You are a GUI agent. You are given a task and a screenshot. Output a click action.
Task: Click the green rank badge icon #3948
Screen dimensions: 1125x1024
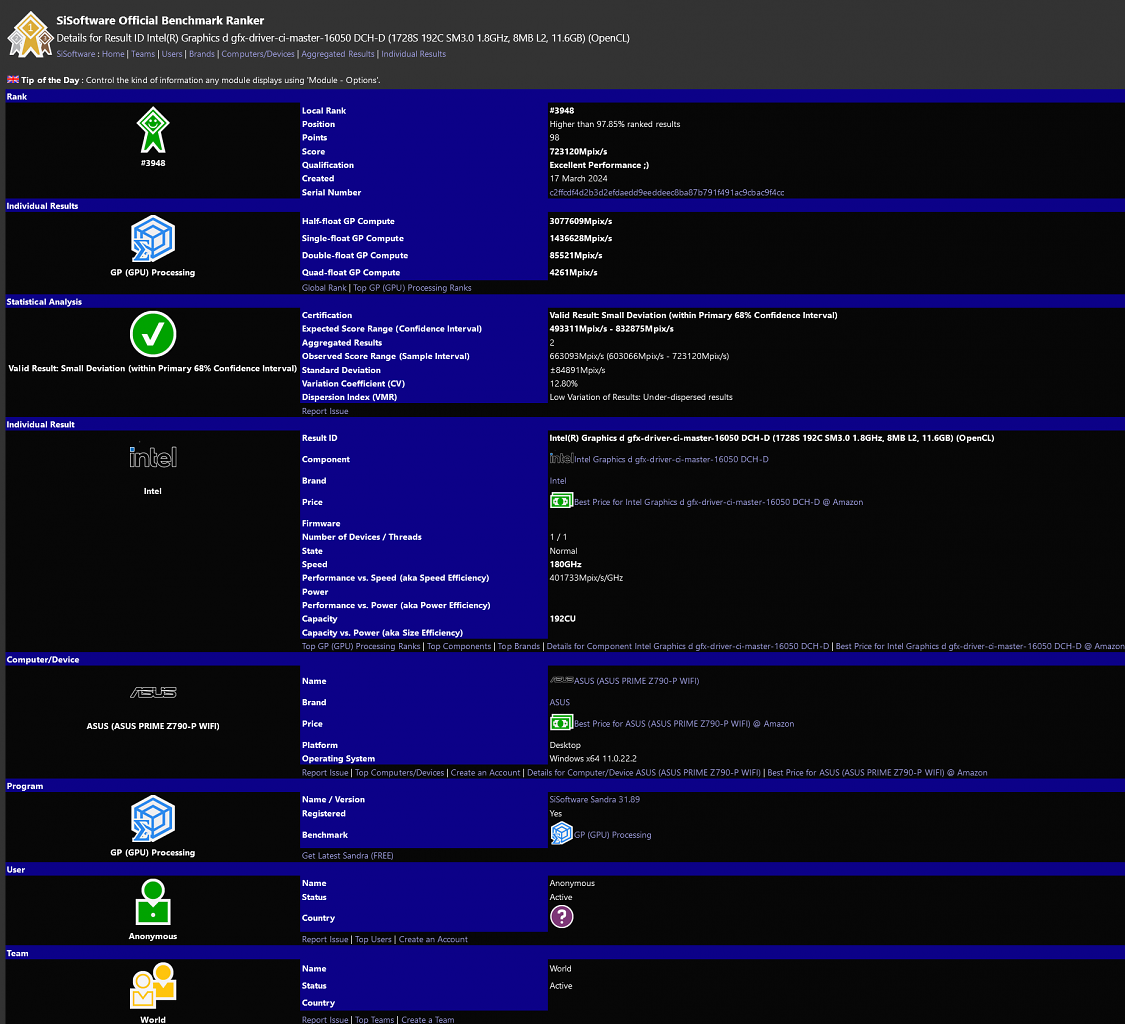pos(153,130)
